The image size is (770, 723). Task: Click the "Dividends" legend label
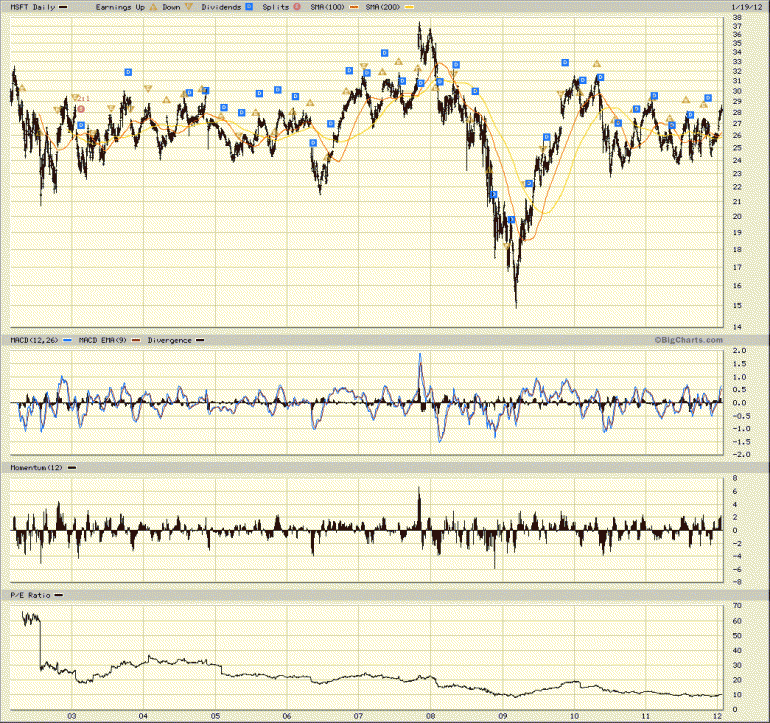tap(221, 7)
